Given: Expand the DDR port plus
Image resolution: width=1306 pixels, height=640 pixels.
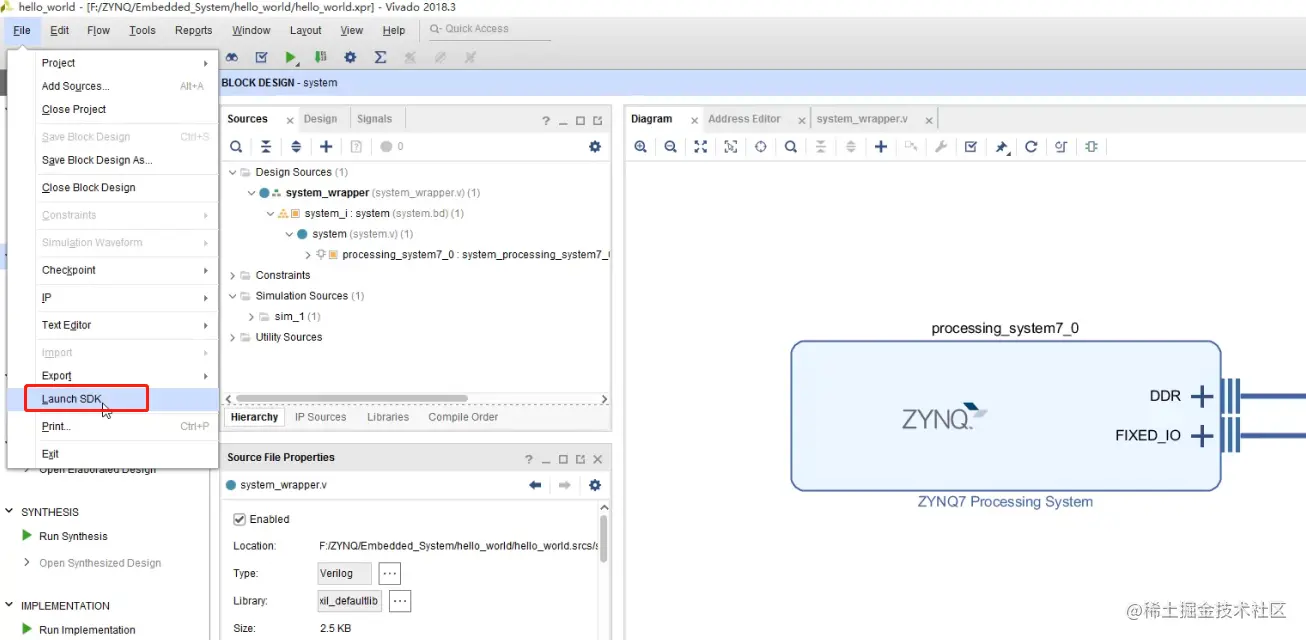Looking at the screenshot, I should click(1202, 397).
